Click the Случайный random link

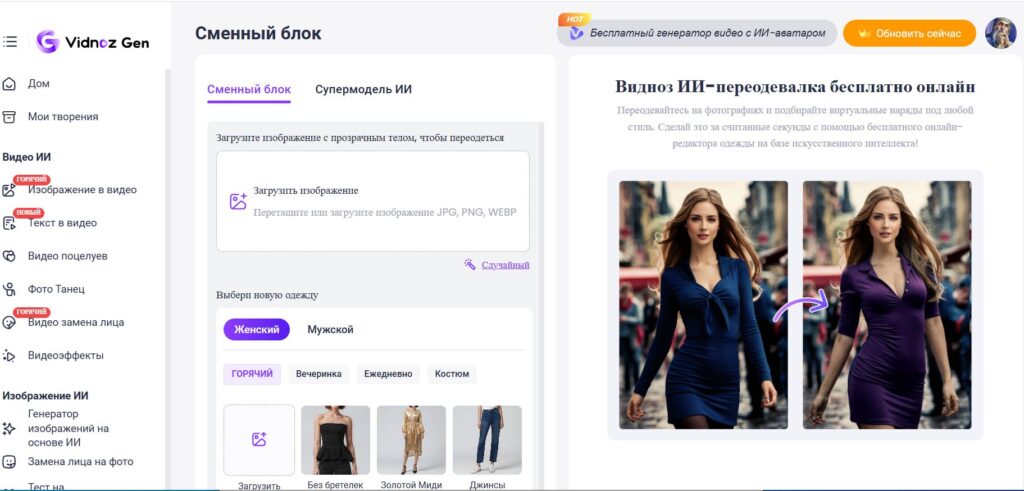point(505,265)
